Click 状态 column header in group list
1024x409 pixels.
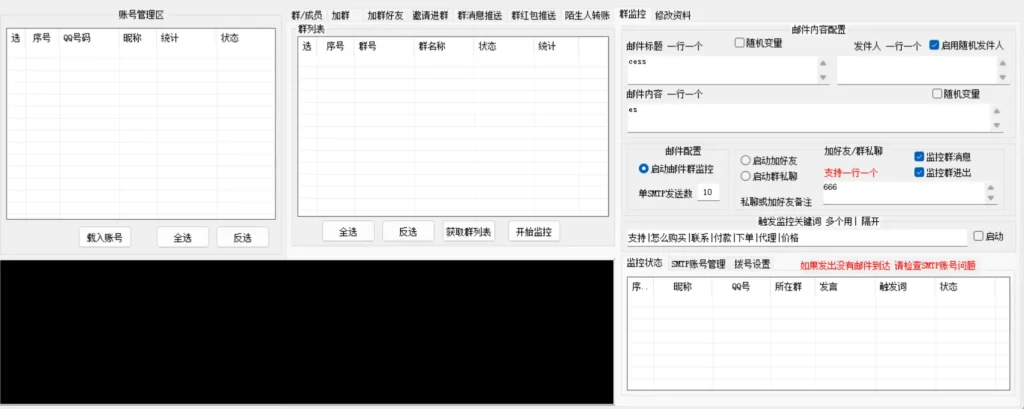pyautogui.click(x=504, y=46)
